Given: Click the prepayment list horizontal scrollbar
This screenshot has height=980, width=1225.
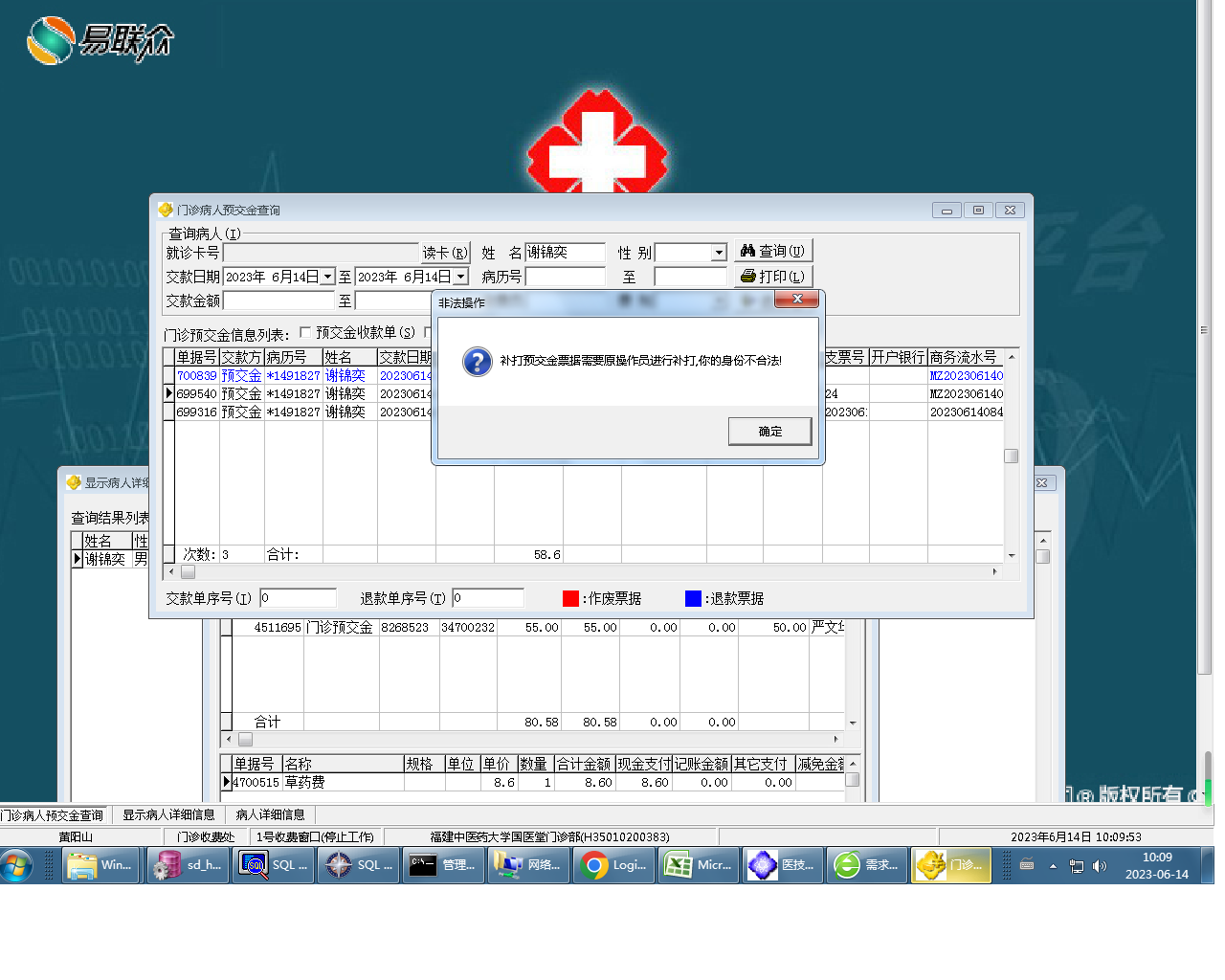Looking at the screenshot, I should pyautogui.click(x=583, y=571).
